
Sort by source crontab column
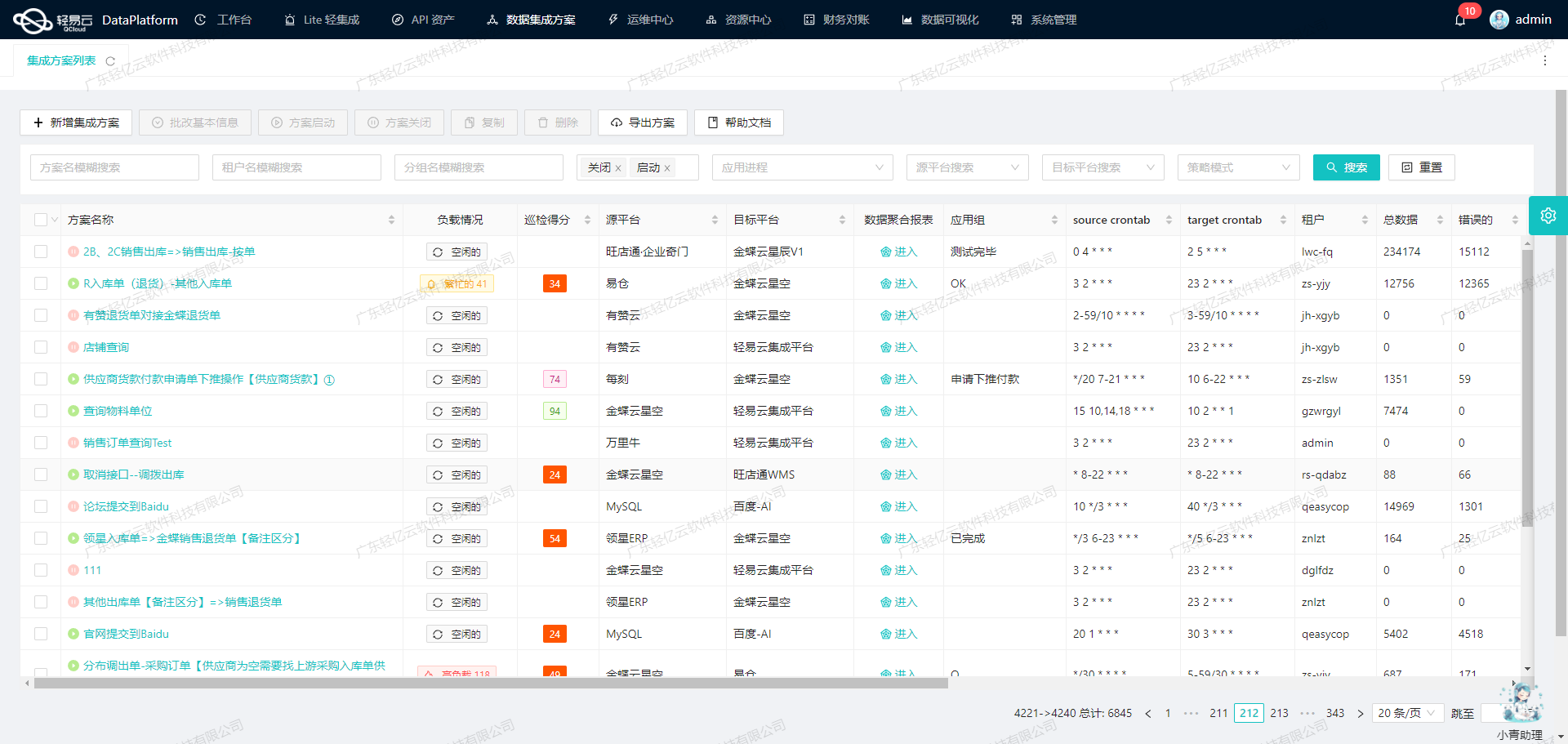[x=1169, y=220]
